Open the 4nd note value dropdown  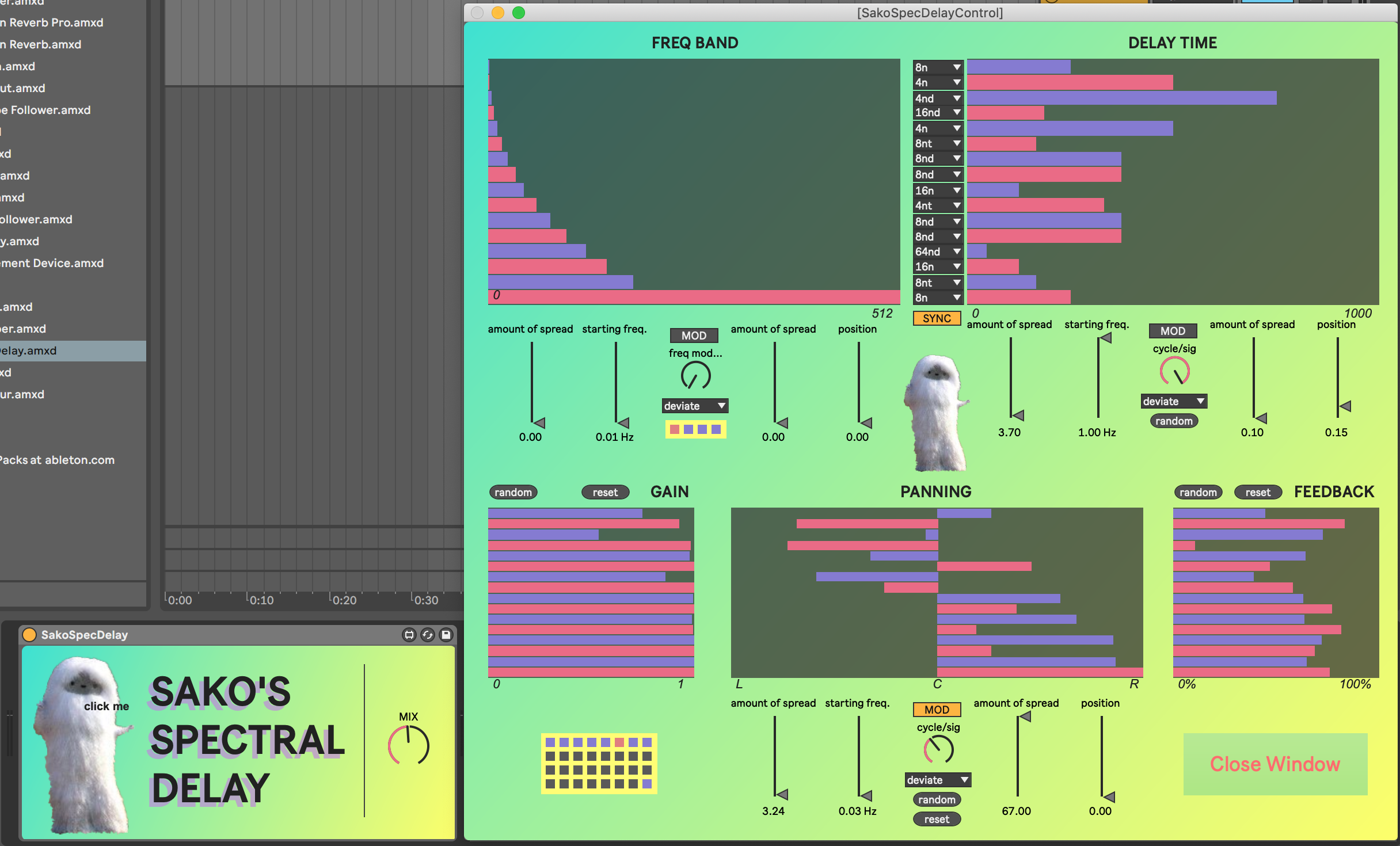pos(938,98)
